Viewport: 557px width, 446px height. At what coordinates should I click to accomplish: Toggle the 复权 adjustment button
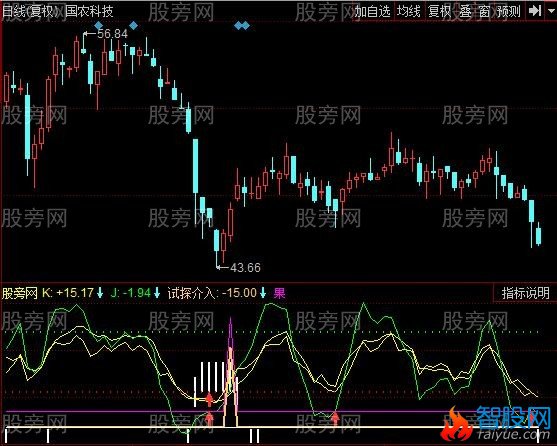click(x=440, y=12)
